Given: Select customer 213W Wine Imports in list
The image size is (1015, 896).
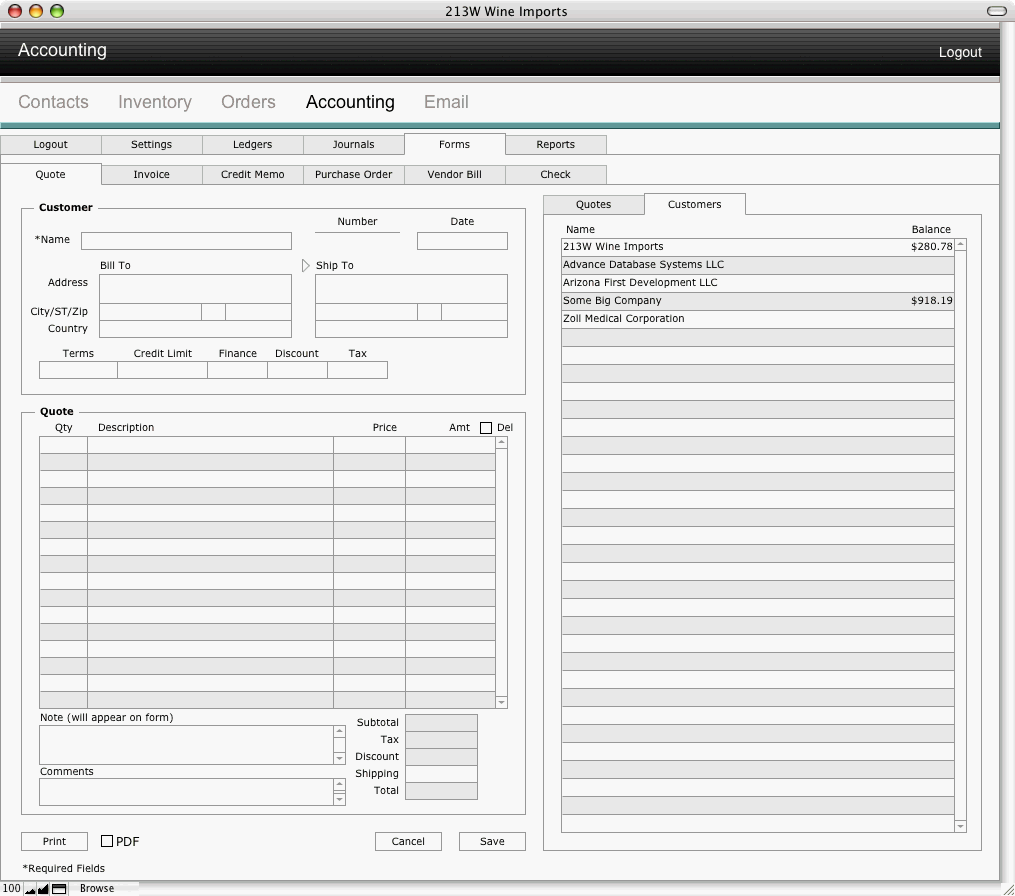Looking at the screenshot, I should coord(758,247).
